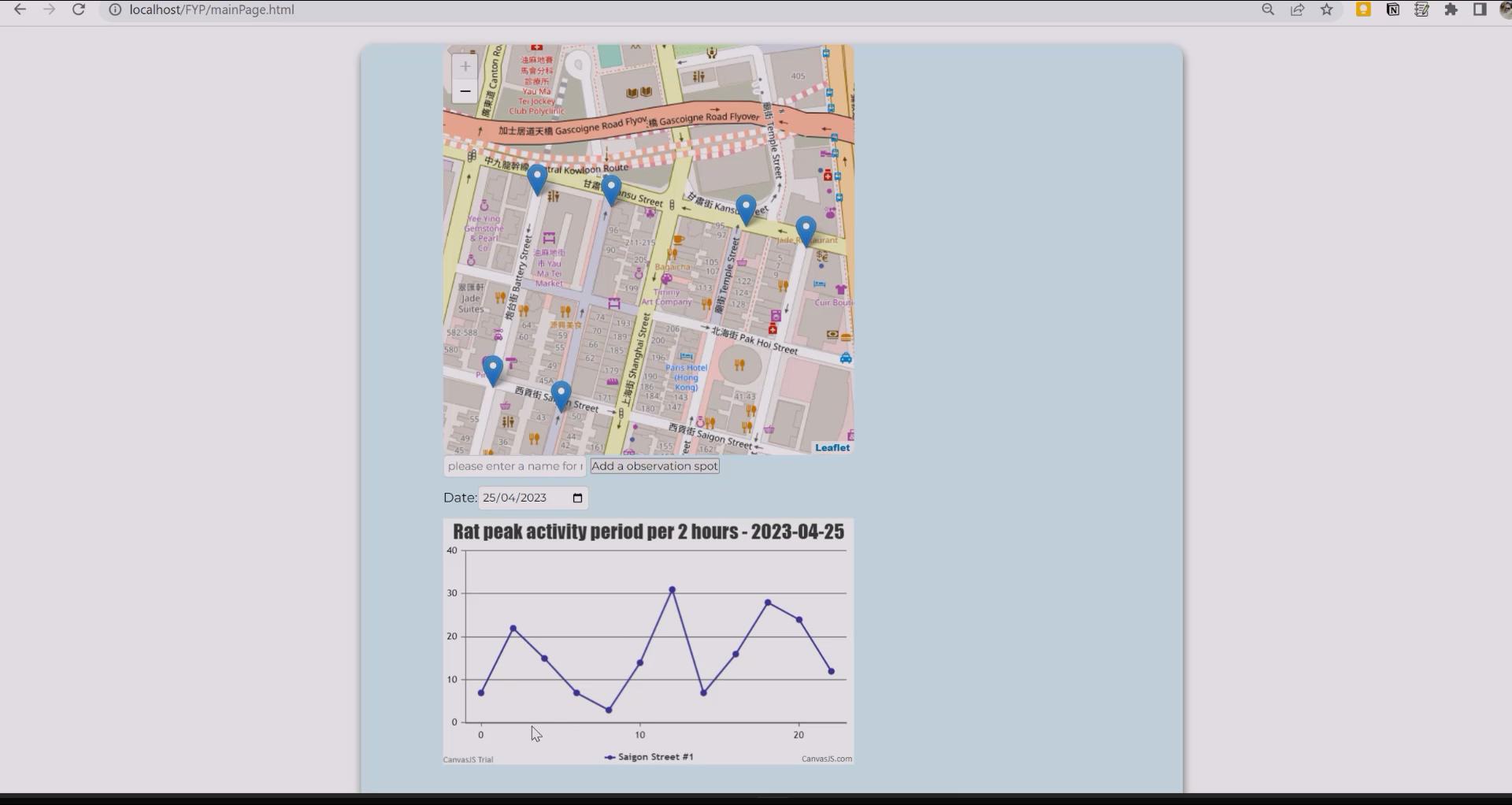Open the CanvasJS.com link below the chart

point(826,759)
